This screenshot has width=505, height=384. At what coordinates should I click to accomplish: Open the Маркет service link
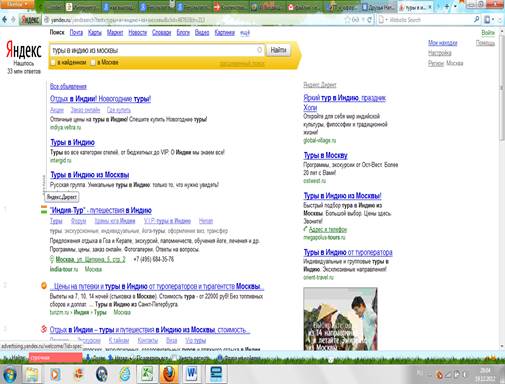point(115,33)
